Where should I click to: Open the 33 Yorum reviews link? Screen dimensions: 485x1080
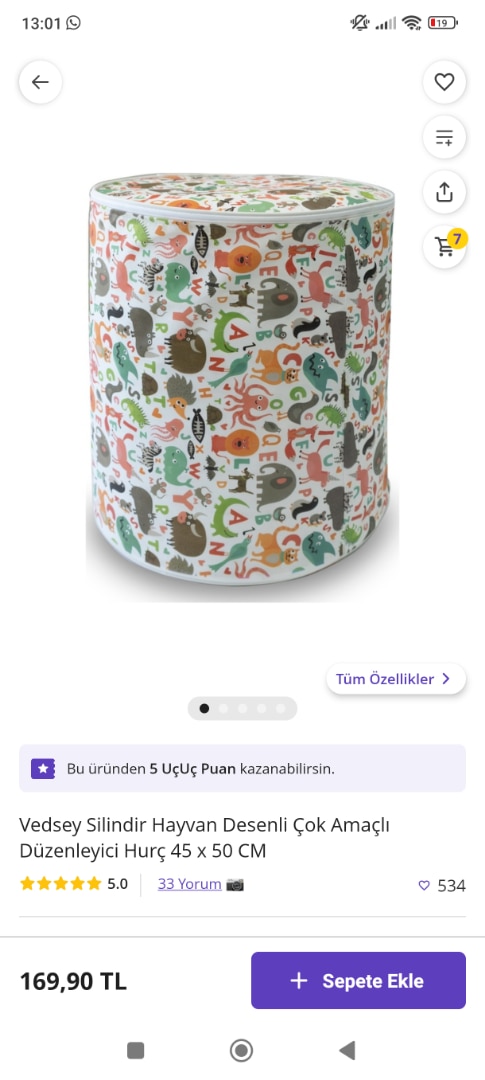[189, 884]
